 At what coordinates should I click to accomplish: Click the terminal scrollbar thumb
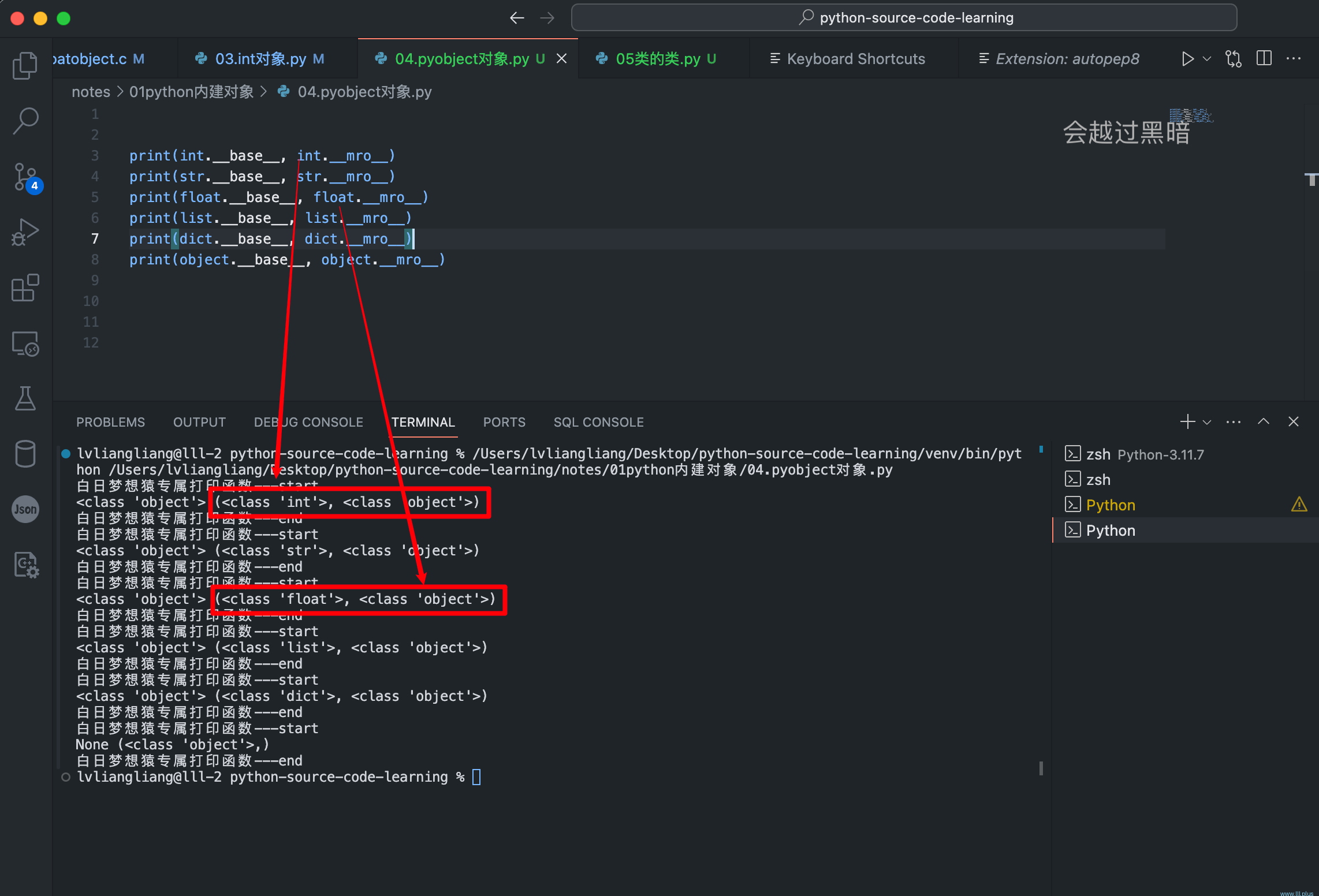pyautogui.click(x=1041, y=768)
